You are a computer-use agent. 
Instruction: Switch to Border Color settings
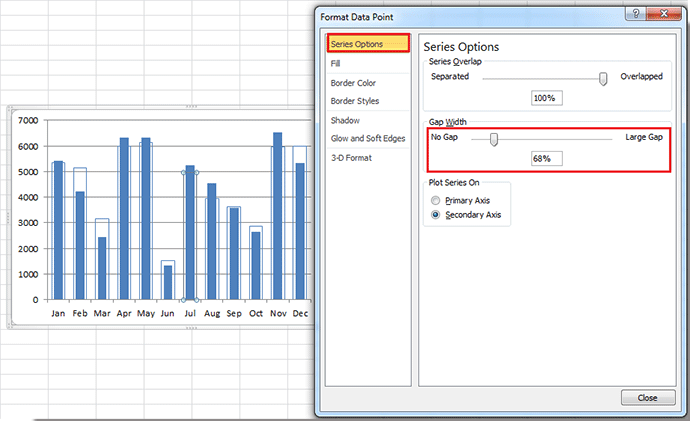(x=353, y=83)
